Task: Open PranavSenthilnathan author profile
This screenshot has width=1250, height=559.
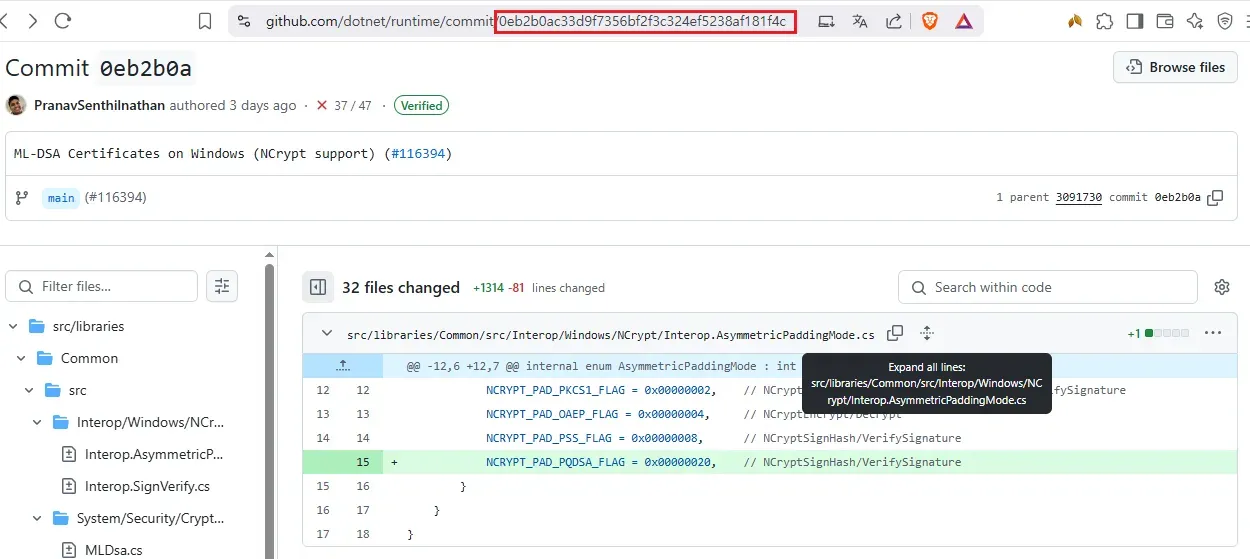Action: [x=100, y=105]
